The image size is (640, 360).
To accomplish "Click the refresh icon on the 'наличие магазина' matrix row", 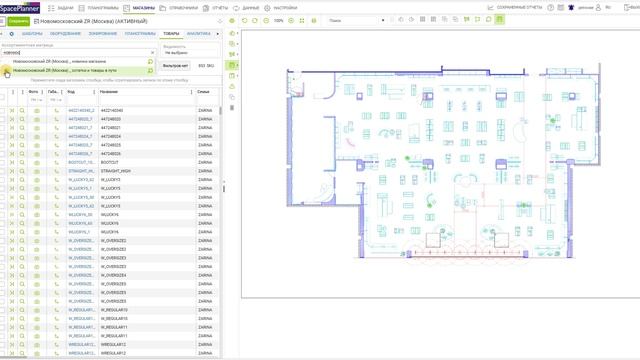I will 150,61.
